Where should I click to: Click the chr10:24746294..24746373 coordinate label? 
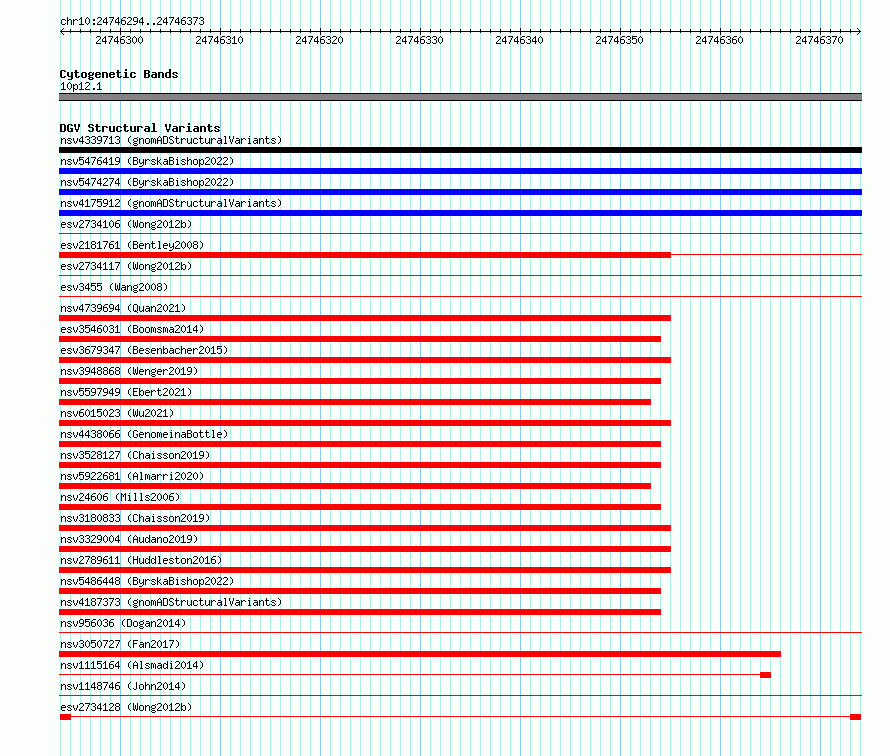(x=132, y=21)
